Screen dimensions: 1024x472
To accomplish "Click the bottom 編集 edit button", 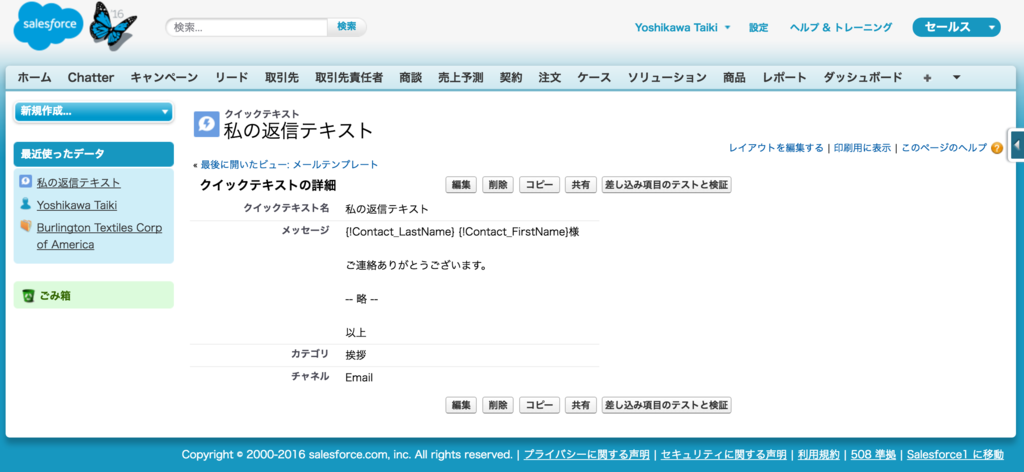I will point(461,405).
